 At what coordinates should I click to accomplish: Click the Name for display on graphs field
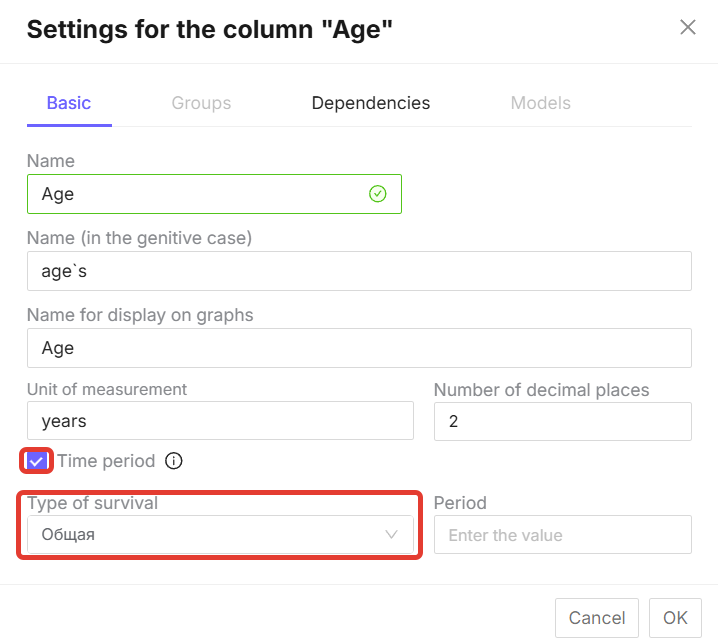pyautogui.click(x=359, y=348)
